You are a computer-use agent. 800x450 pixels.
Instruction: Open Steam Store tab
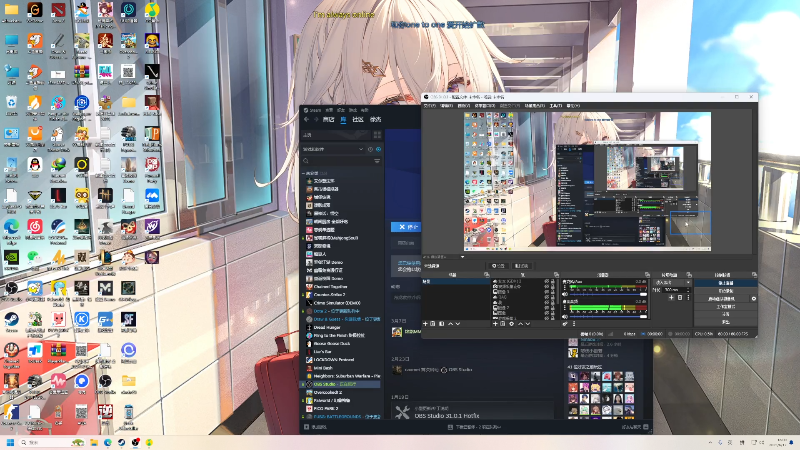(329, 119)
